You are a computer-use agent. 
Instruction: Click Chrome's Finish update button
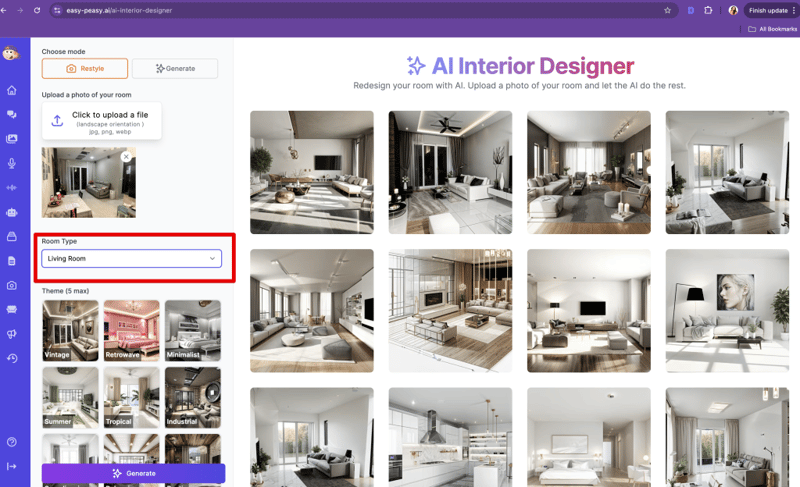click(x=767, y=10)
